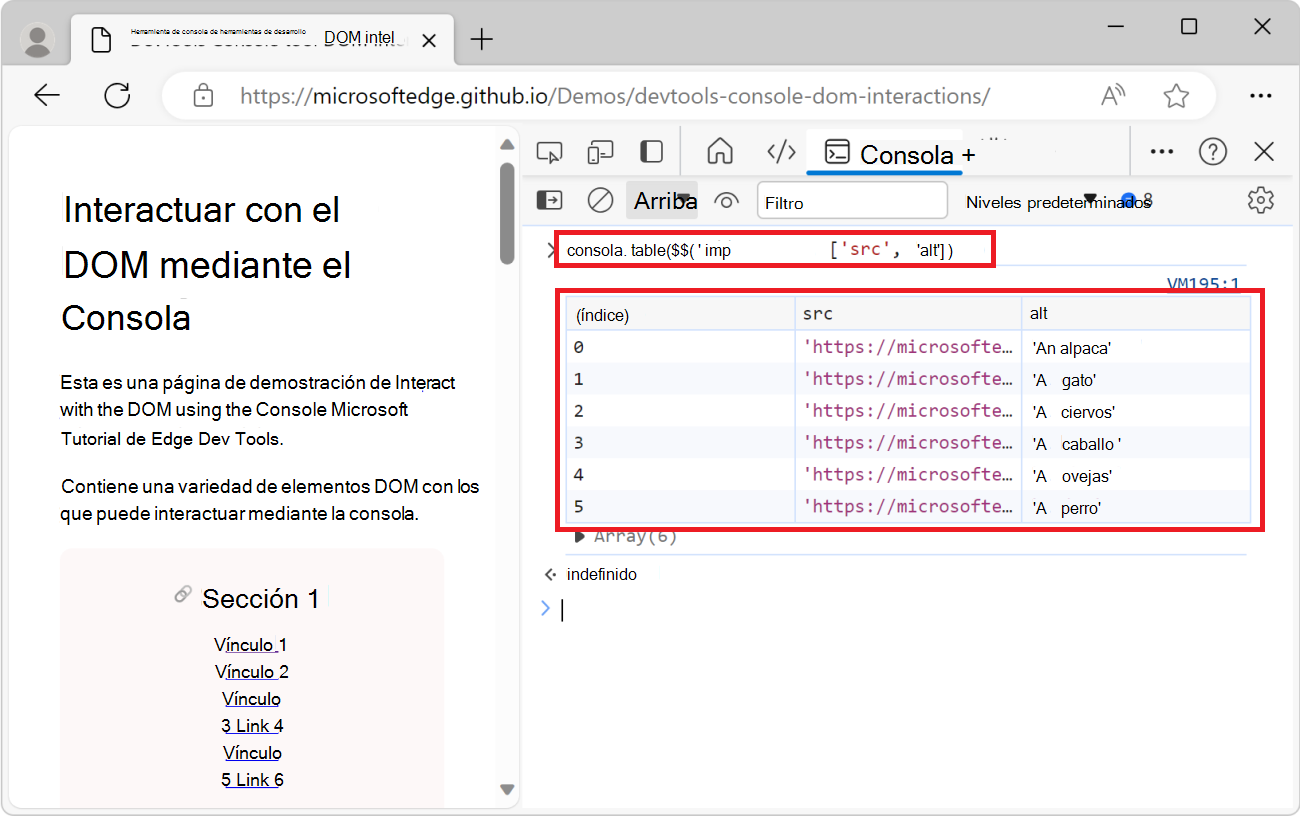Select the inspect element tool
Viewport: 1300px width, 816px height.
[x=549, y=151]
